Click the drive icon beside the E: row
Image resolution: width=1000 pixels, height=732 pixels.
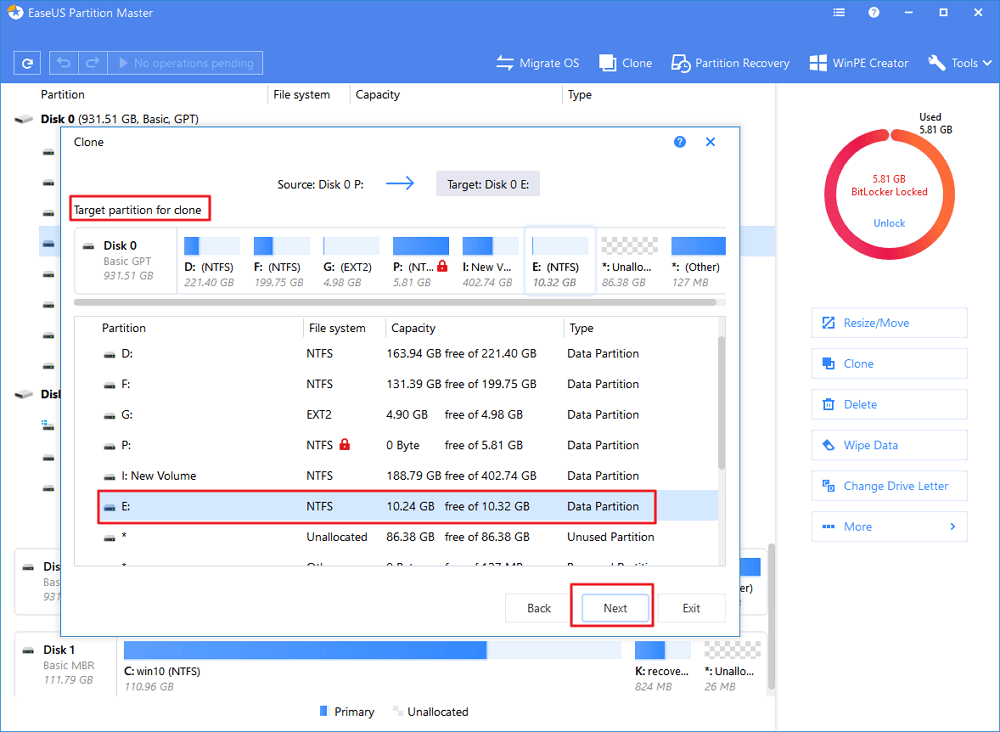tap(110, 508)
